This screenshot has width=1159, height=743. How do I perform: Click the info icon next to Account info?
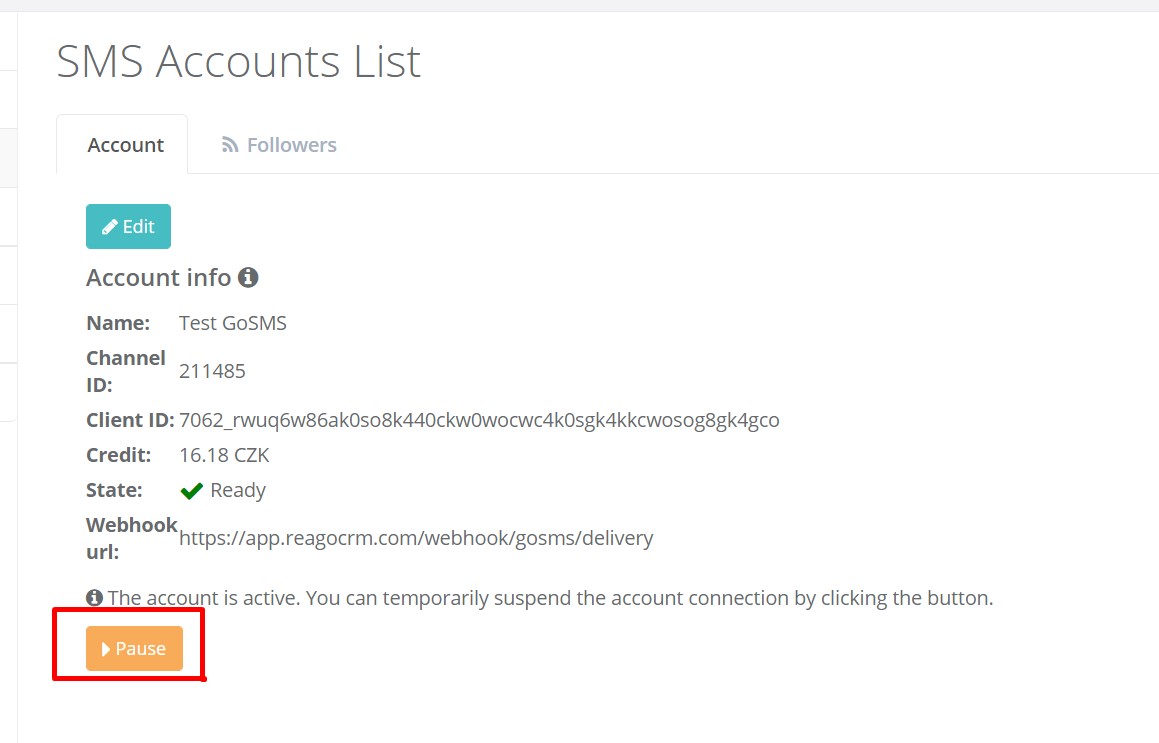pyautogui.click(x=248, y=277)
